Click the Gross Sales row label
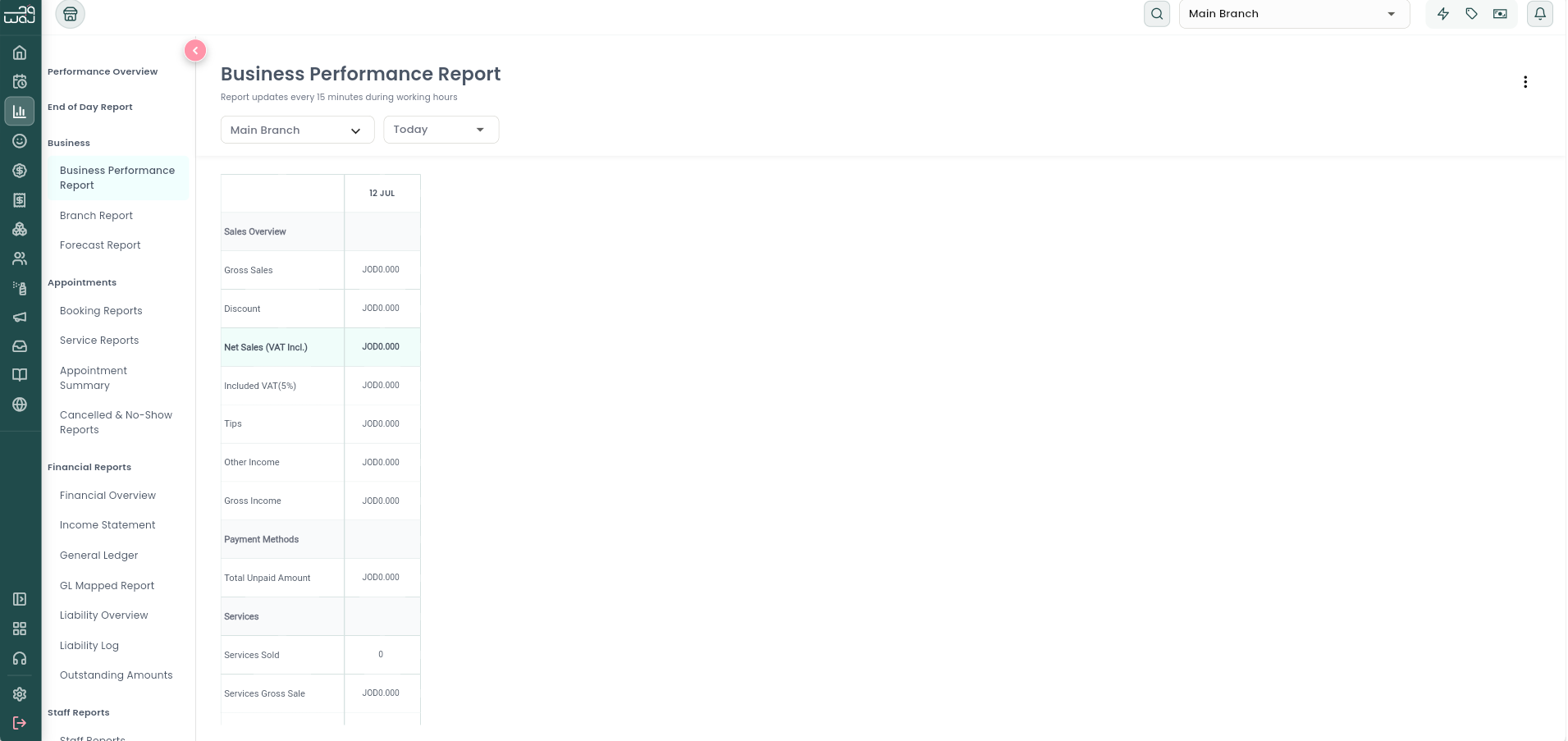Viewport: 1568px width, 741px height. coord(249,270)
